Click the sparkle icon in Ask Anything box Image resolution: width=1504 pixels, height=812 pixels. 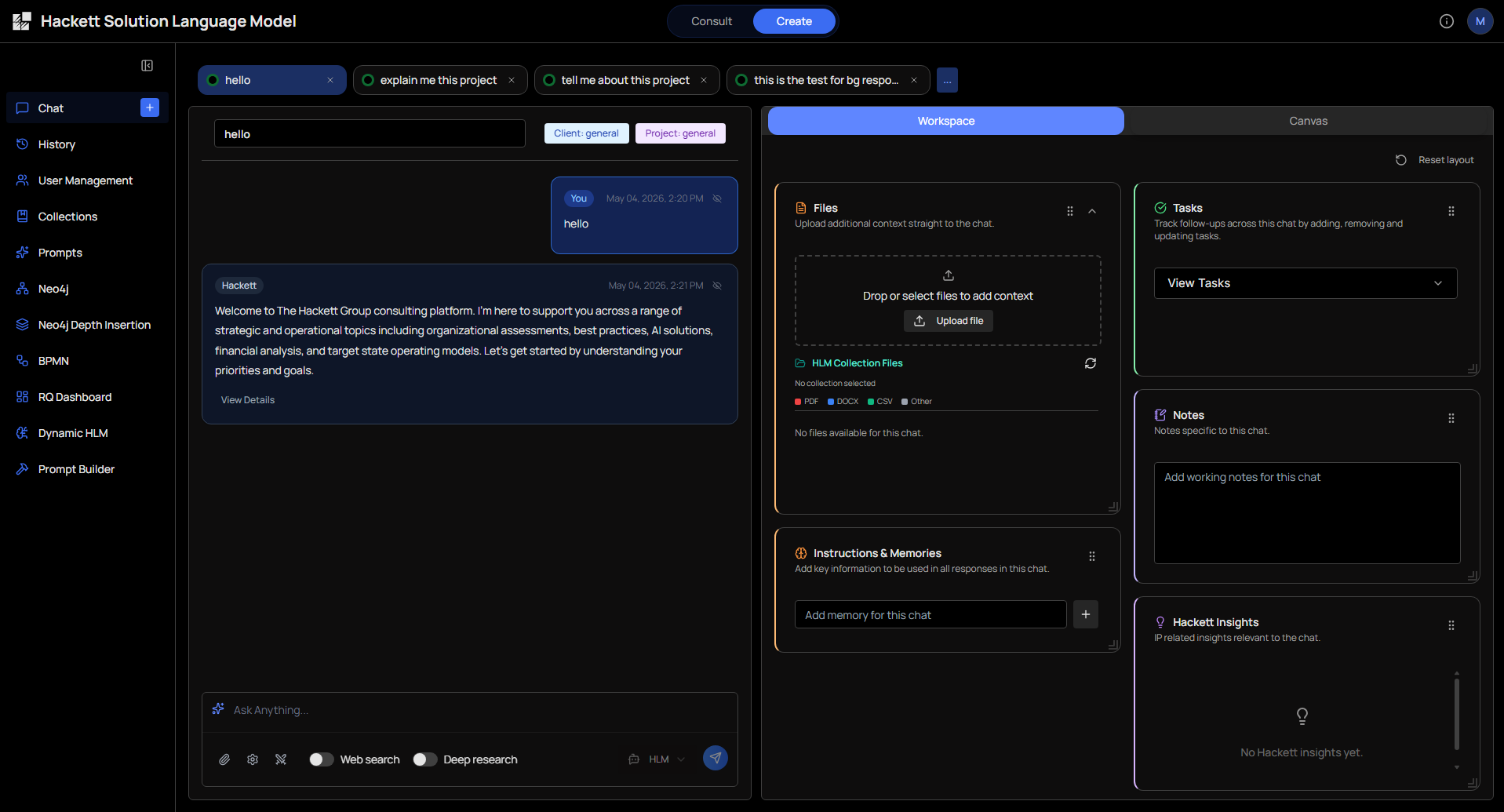[x=218, y=709]
